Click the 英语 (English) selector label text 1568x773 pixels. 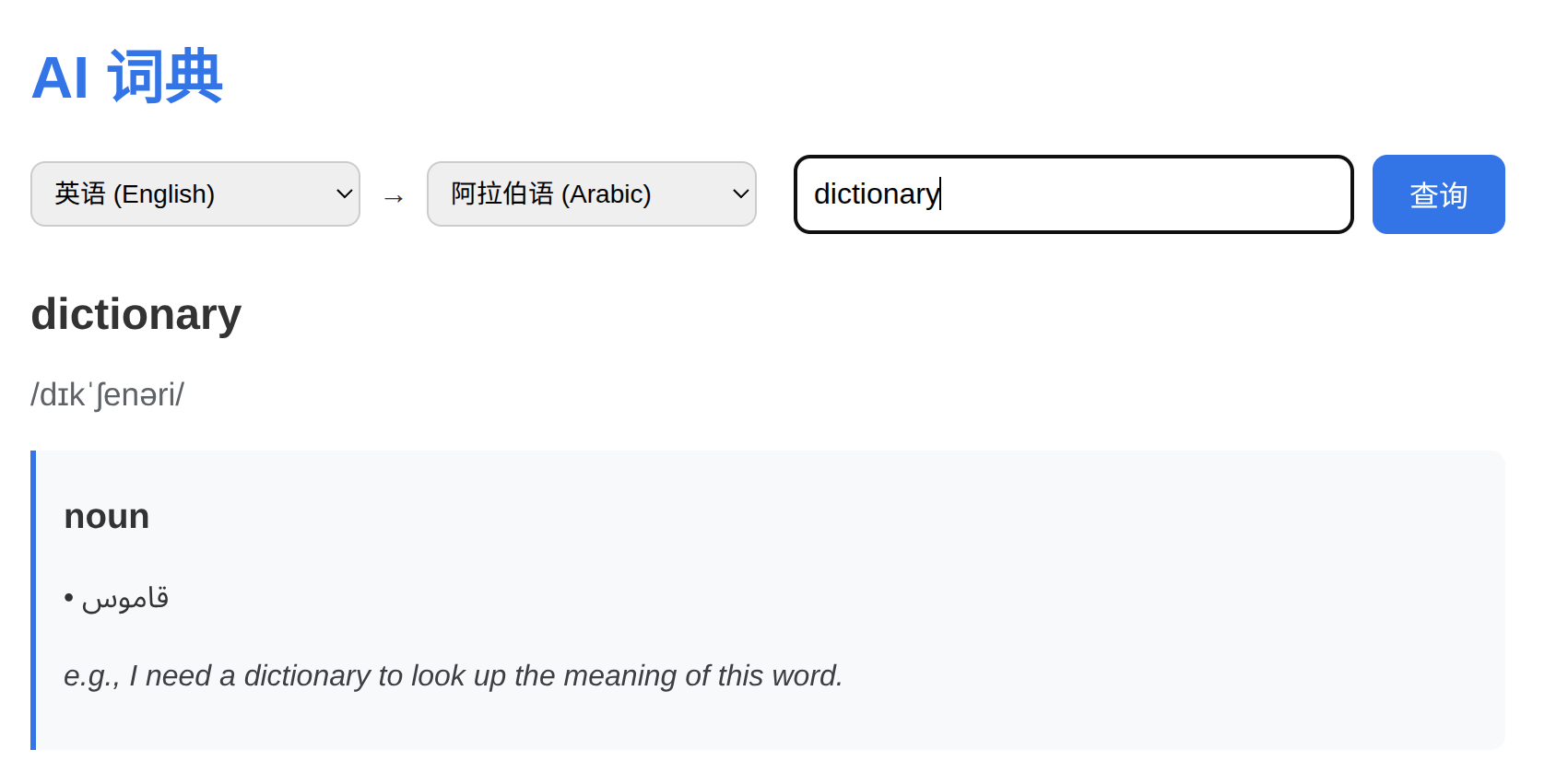[x=133, y=193]
